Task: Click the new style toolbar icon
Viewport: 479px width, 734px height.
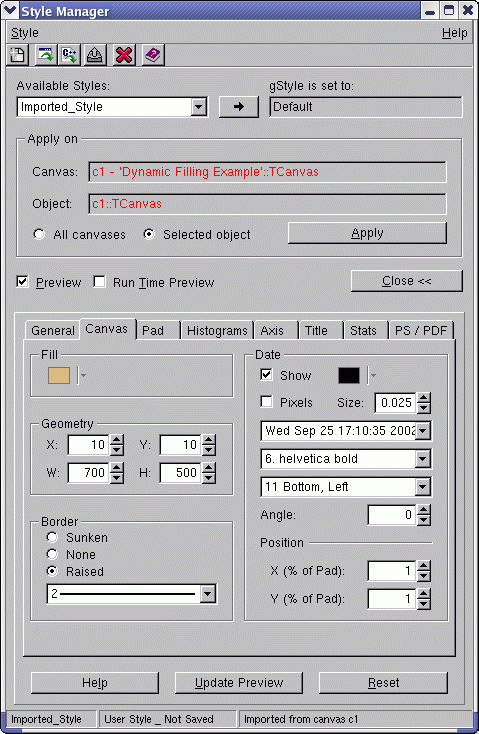Action: point(18,55)
